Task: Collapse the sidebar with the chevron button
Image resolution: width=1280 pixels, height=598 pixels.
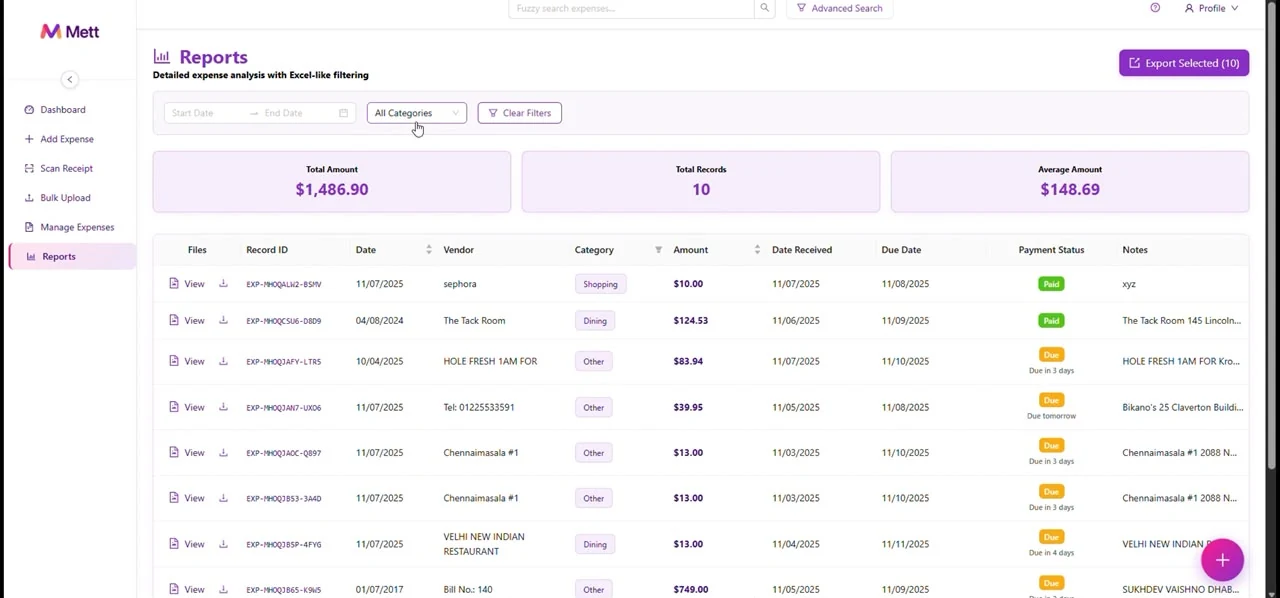Action: [69, 79]
